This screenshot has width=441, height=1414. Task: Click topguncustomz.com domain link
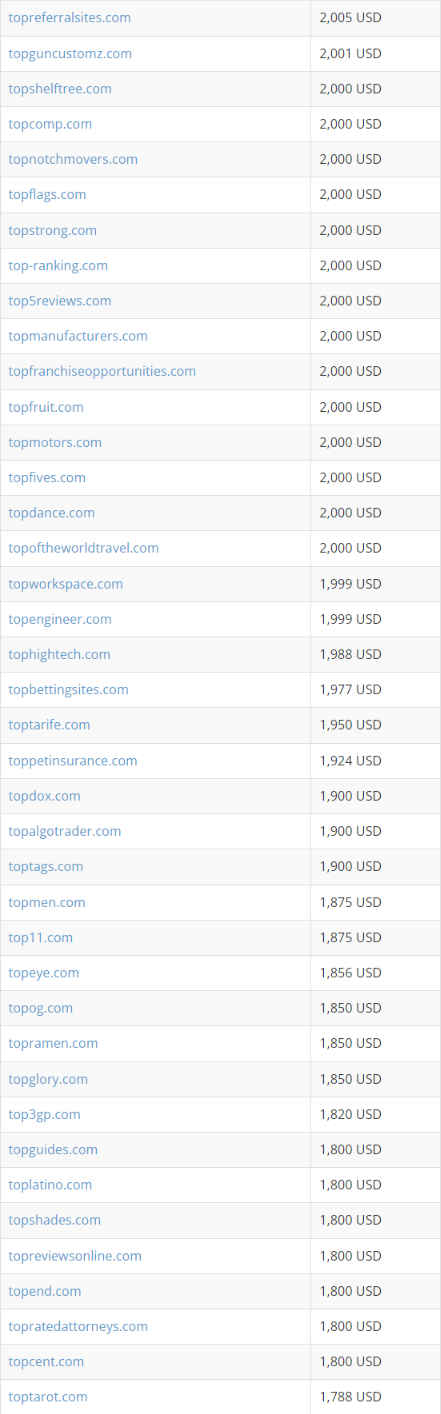(x=70, y=53)
